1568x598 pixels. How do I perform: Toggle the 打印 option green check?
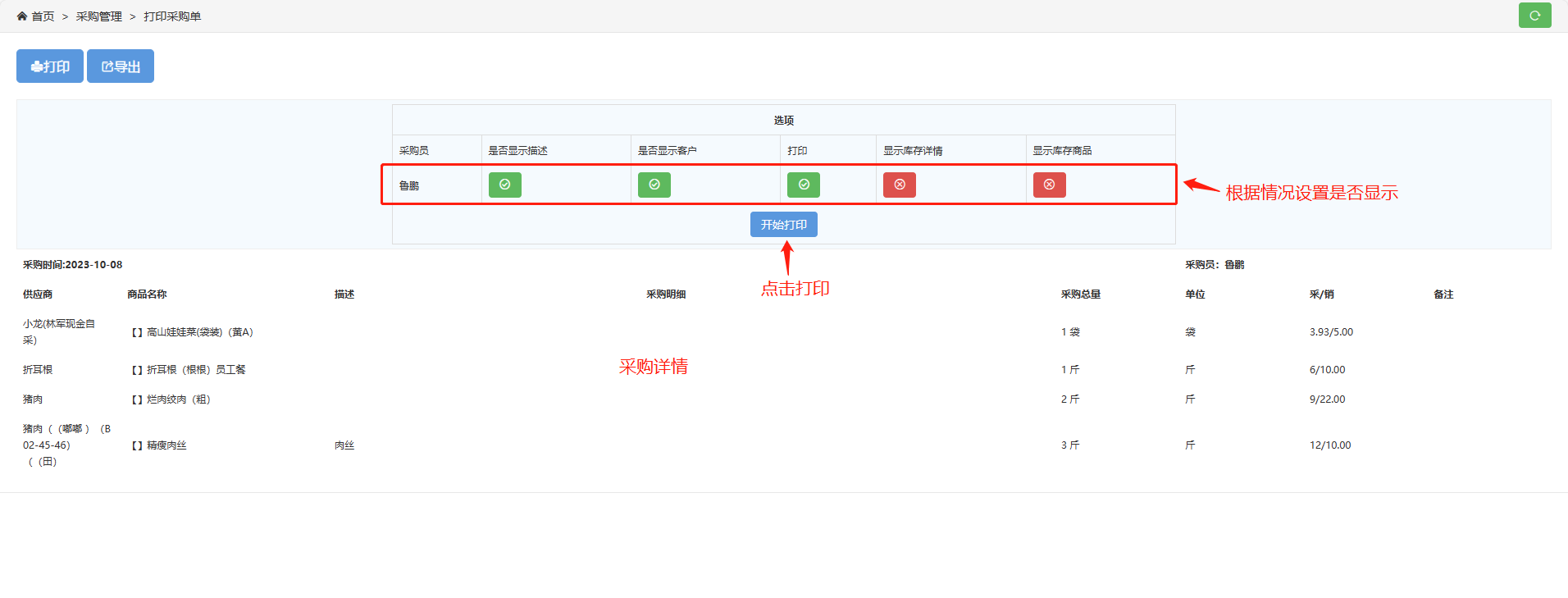[803, 185]
